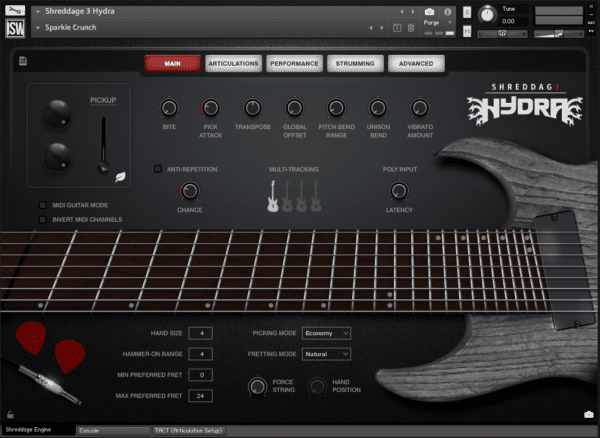Go to the previous instrument with the arrow

pyautogui.click(x=402, y=12)
